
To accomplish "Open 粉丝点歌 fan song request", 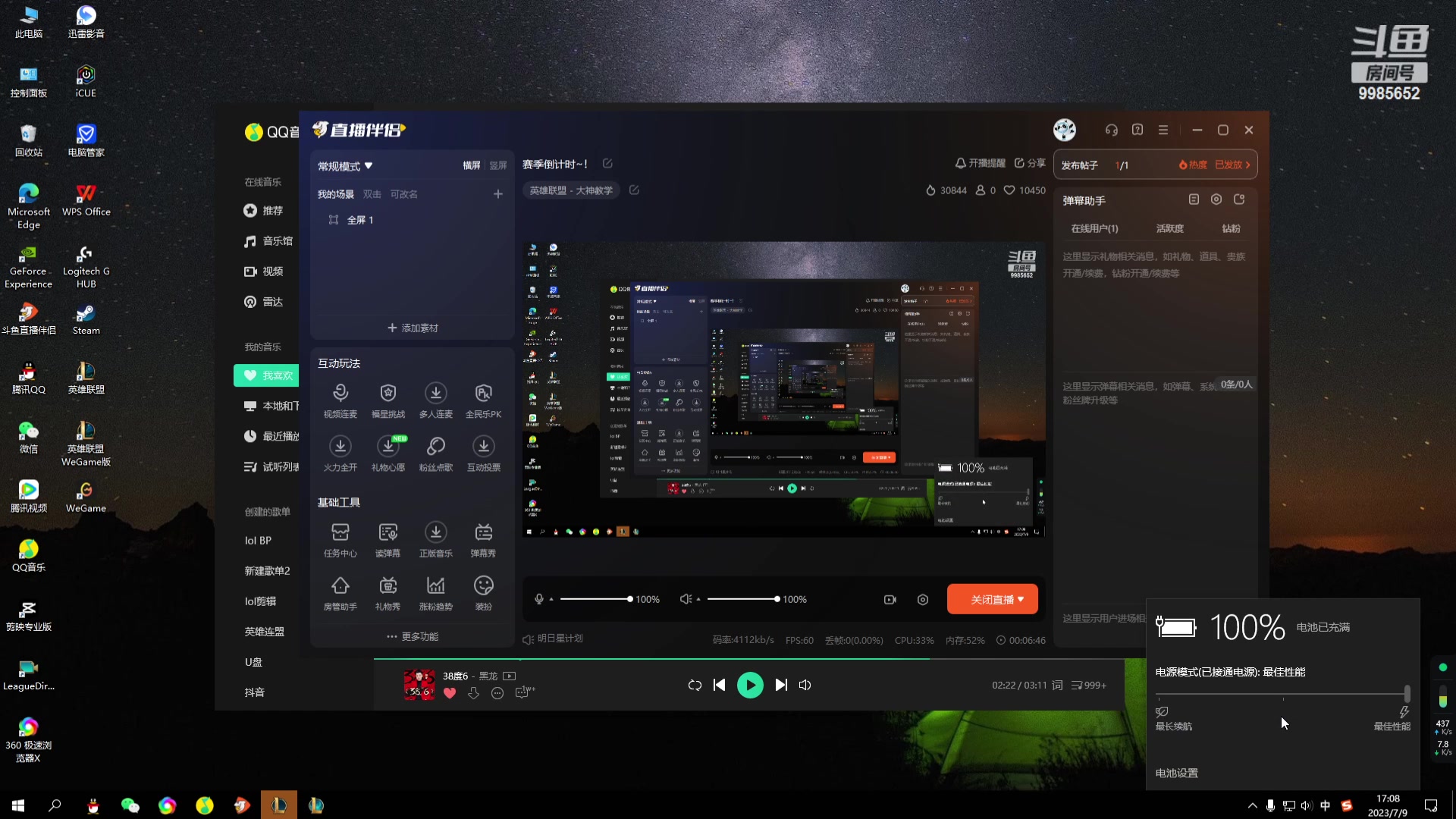I will 436,453.
